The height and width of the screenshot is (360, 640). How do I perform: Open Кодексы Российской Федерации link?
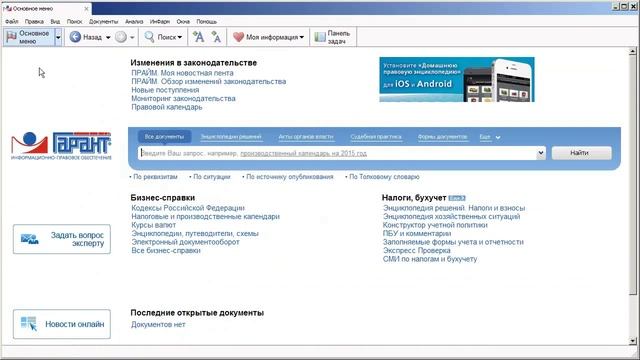pyautogui.click(x=188, y=208)
